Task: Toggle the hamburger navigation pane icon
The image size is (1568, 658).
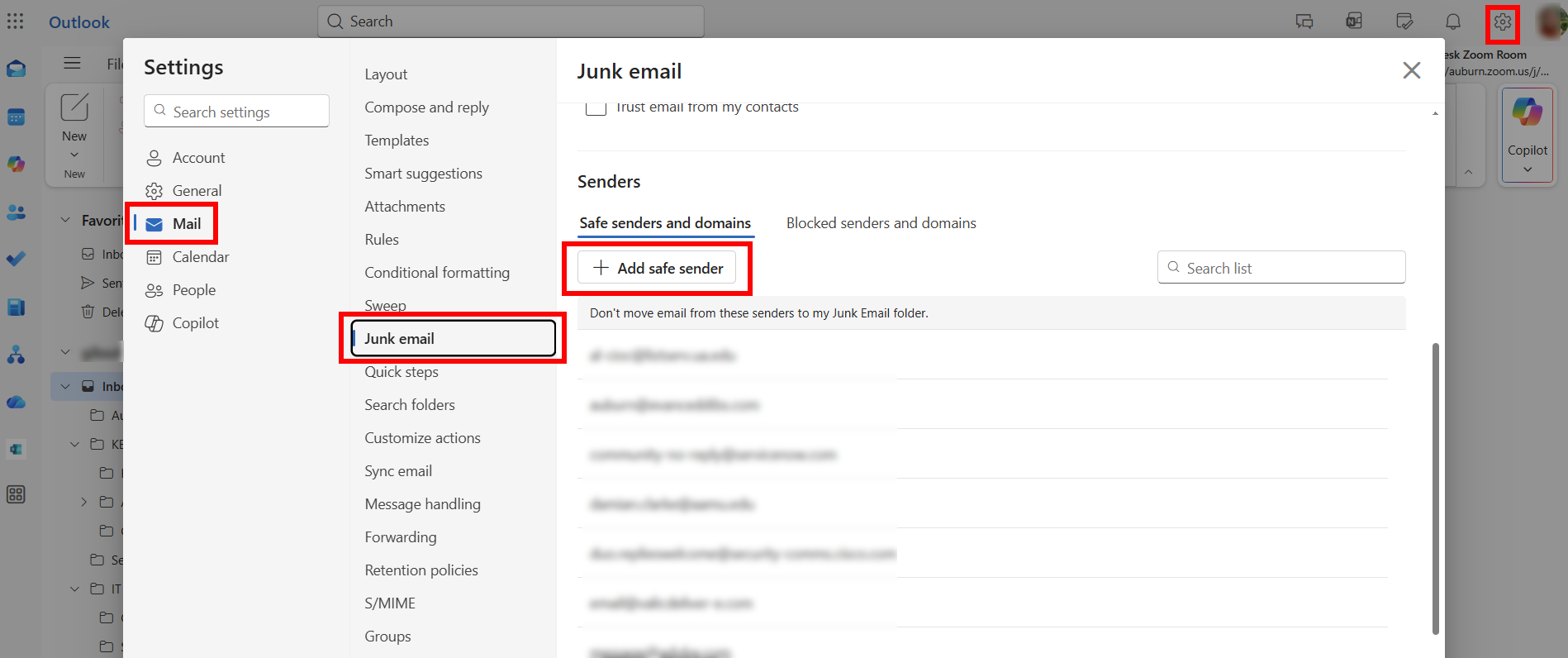Action: pyautogui.click(x=73, y=63)
